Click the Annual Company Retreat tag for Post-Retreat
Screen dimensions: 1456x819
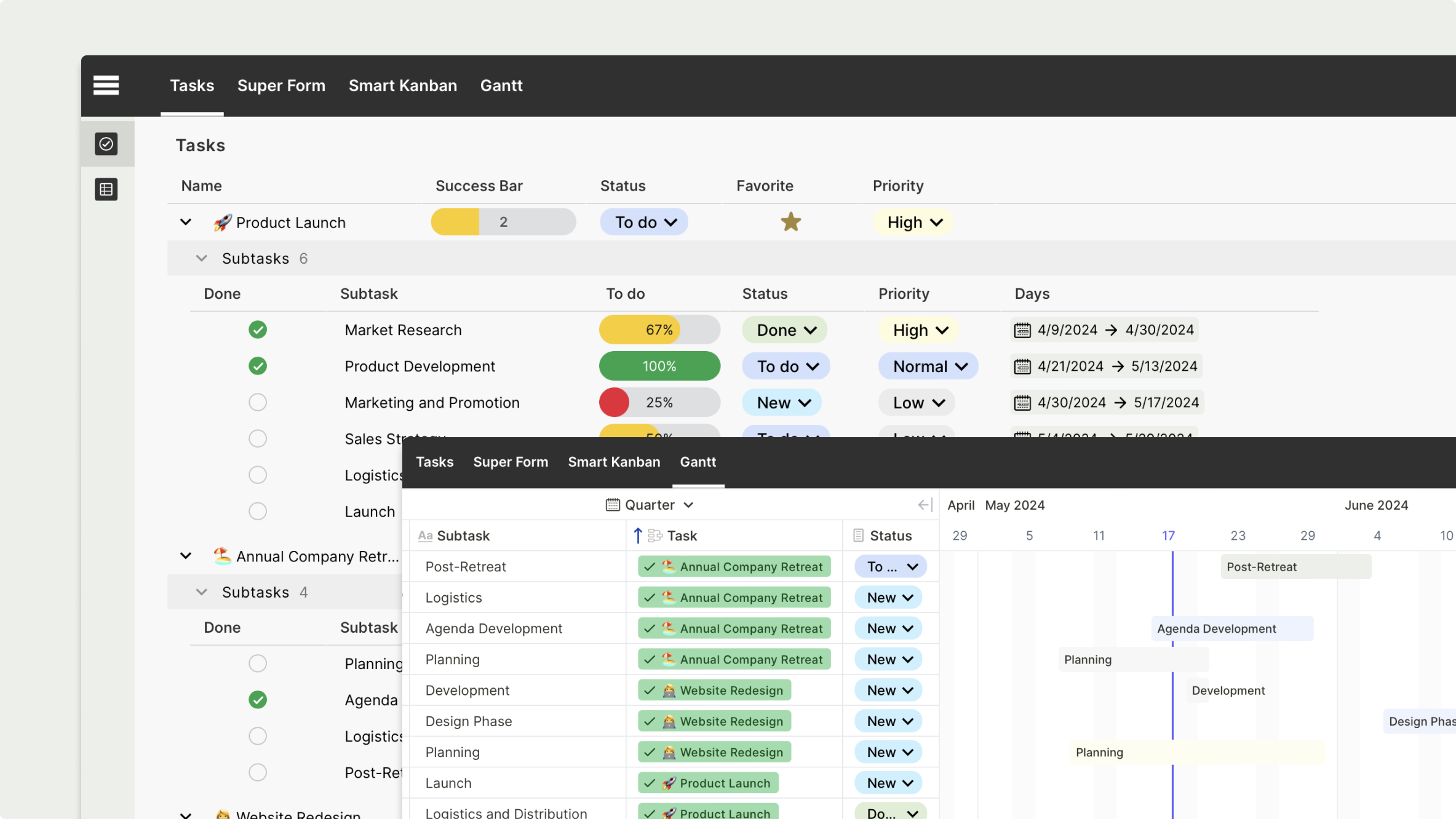pos(734,567)
